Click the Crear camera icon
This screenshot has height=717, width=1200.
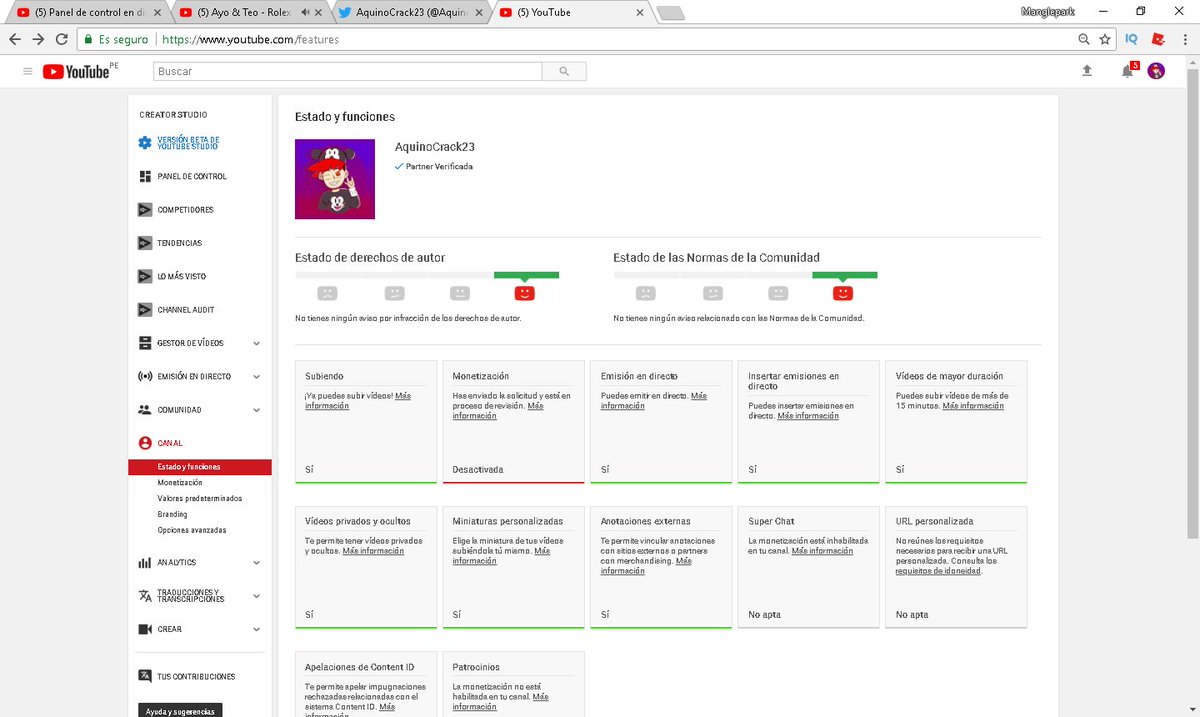tap(145, 629)
